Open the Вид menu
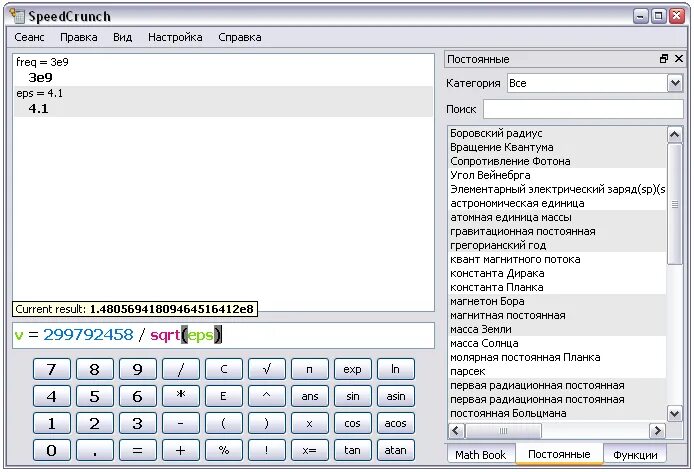This screenshot has height=472, width=694. coord(123,37)
